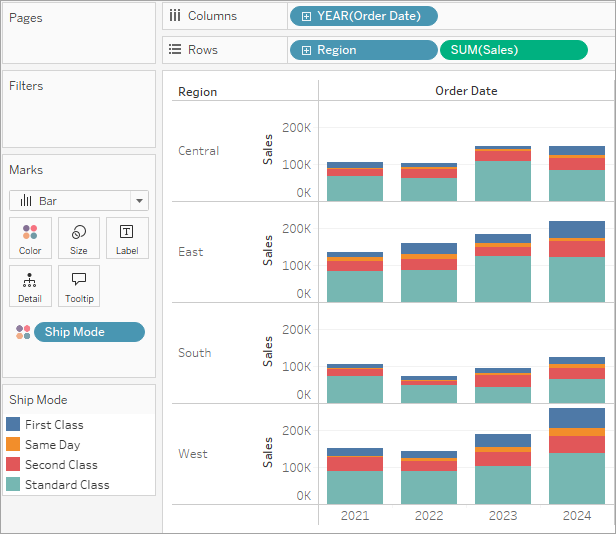This screenshot has width=616, height=534.
Task: Click the Tooltip button in Marks card
Action: (x=79, y=286)
